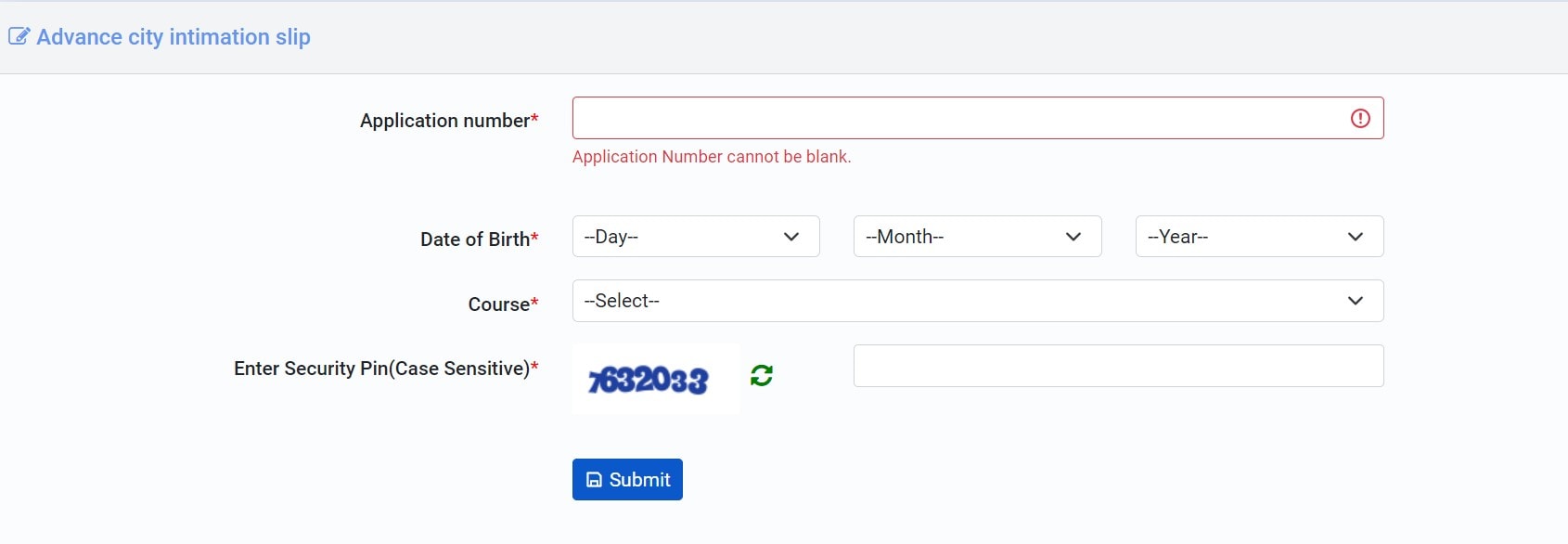The height and width of the screenshot is (544, 1568).
Task: Click the Application Number cannot be blank error
Action: [x=711, y=157]
